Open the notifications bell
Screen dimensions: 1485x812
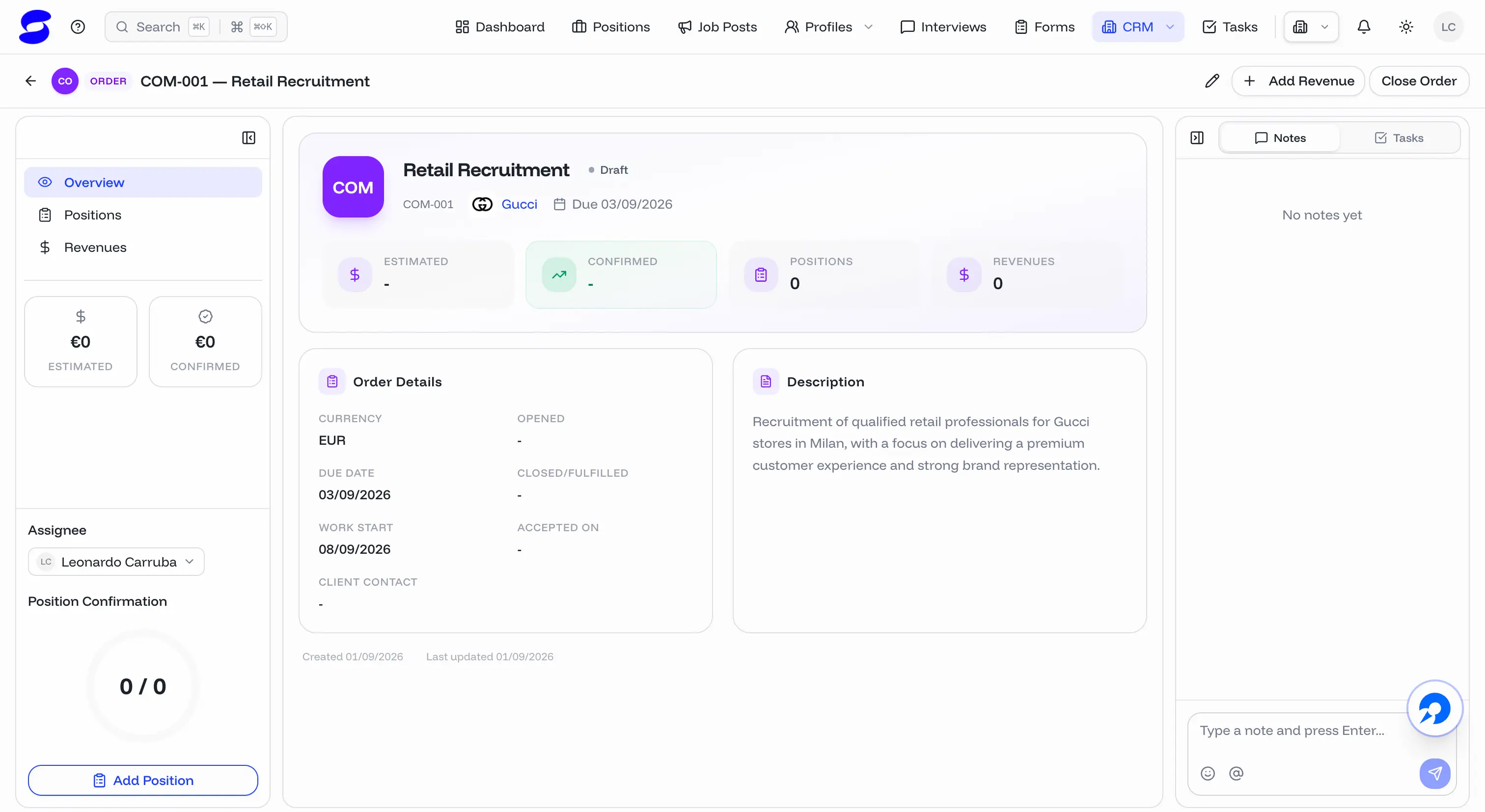coord(1363,27)
